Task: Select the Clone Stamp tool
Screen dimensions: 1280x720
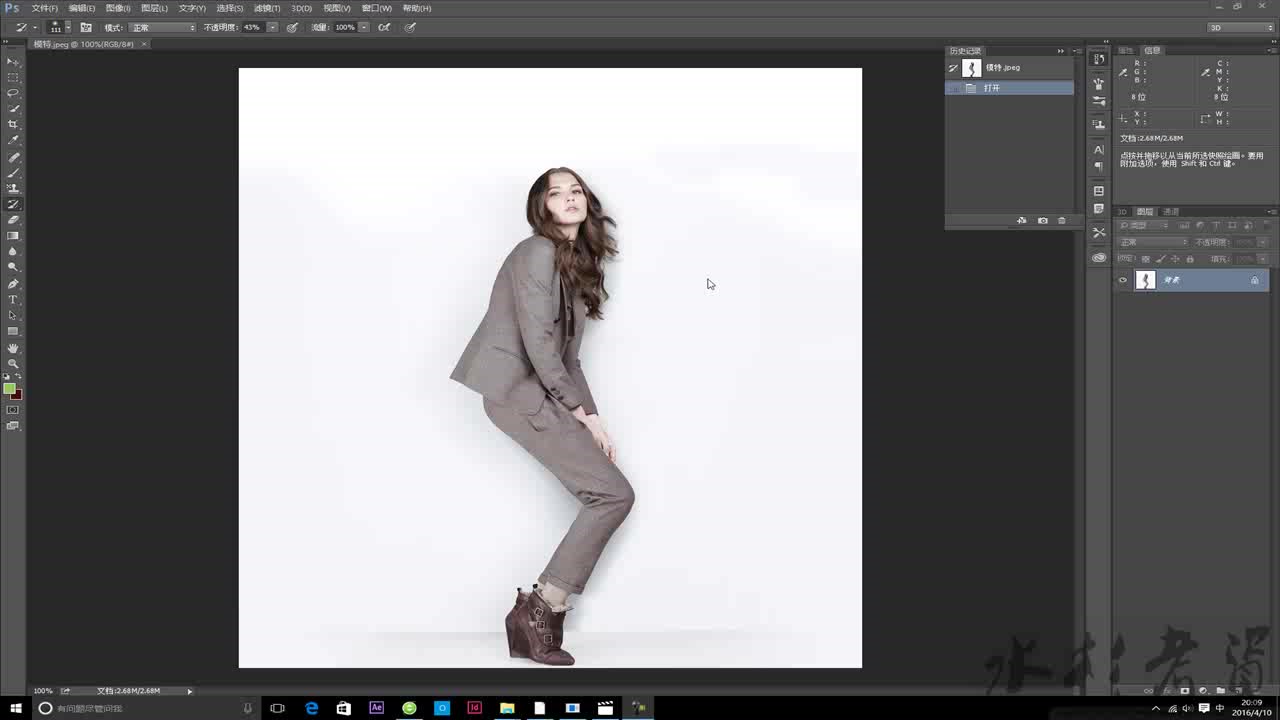Action: tap(13, 188)
